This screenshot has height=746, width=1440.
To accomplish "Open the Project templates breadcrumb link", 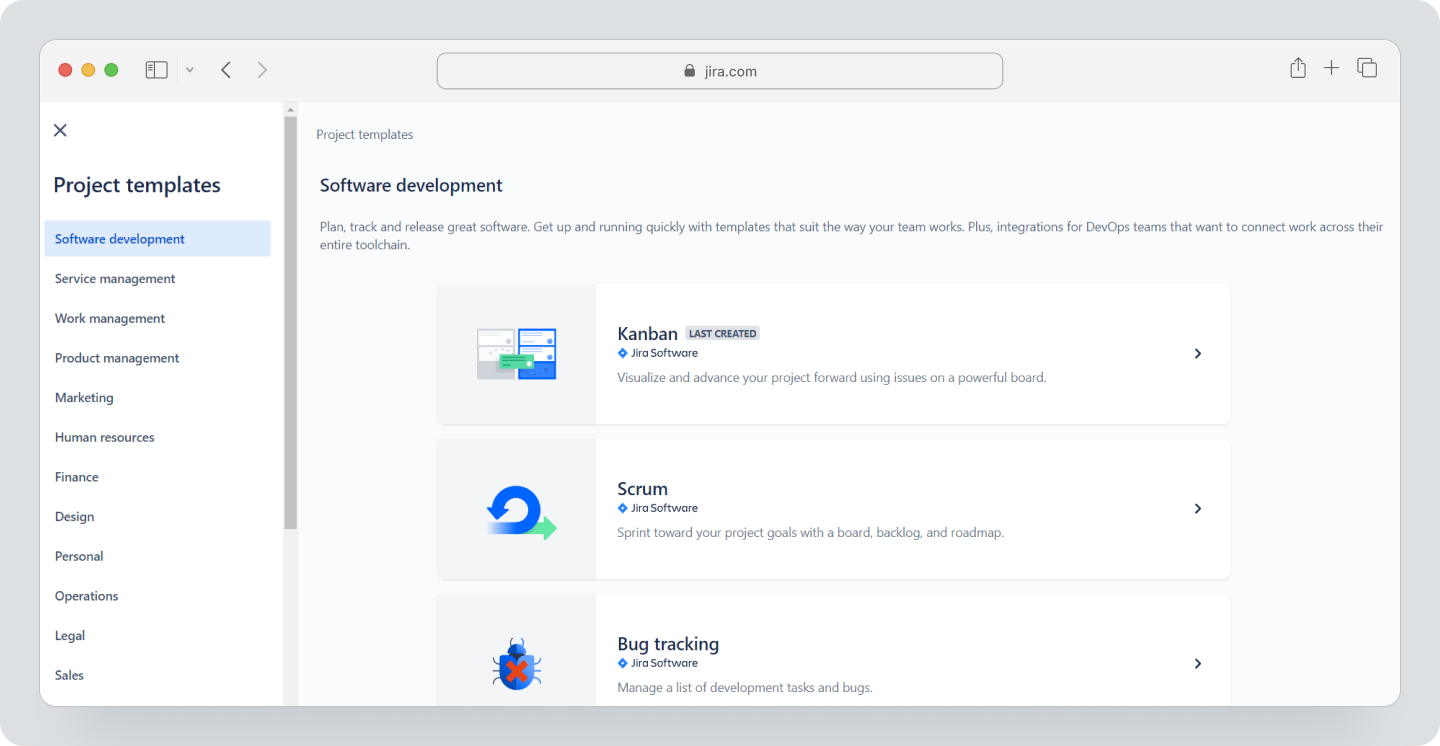I will pyautogui.click(x=364, y=134).
